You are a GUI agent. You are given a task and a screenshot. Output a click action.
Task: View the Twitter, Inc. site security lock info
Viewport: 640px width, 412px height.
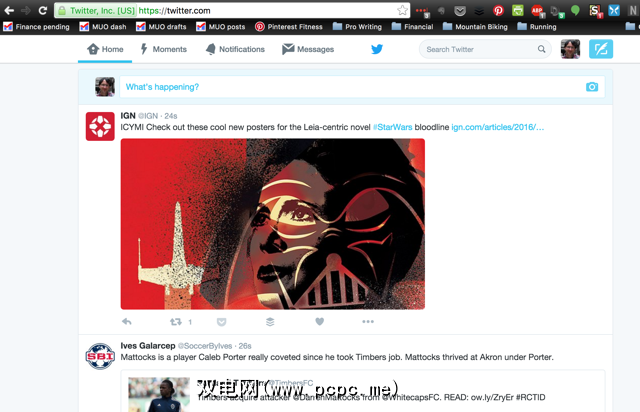96,11
